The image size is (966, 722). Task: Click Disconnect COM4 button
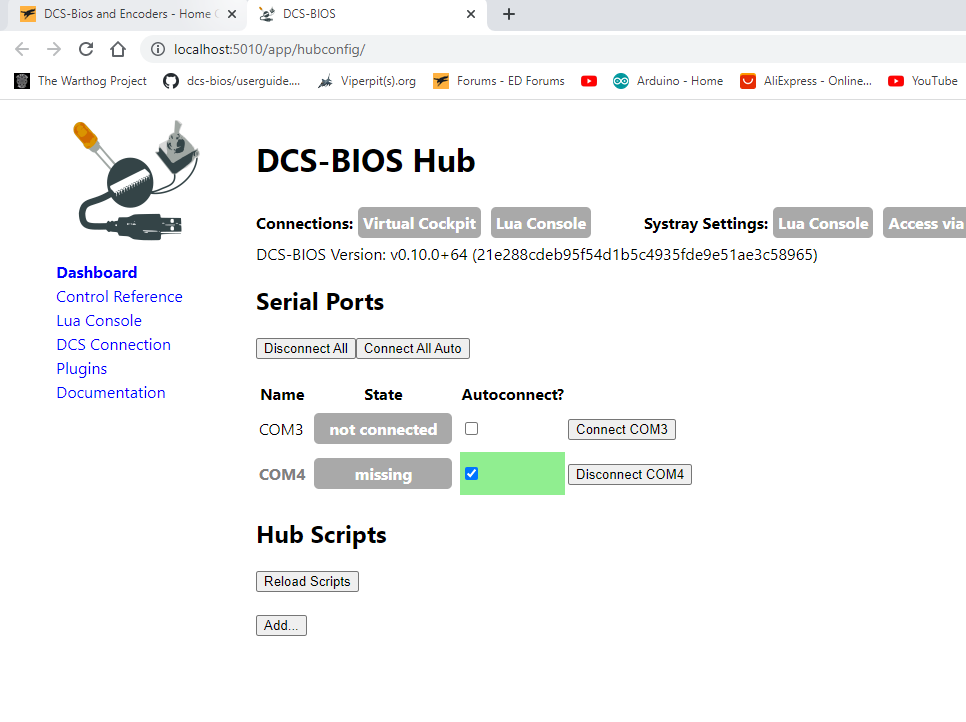[630, 474]
